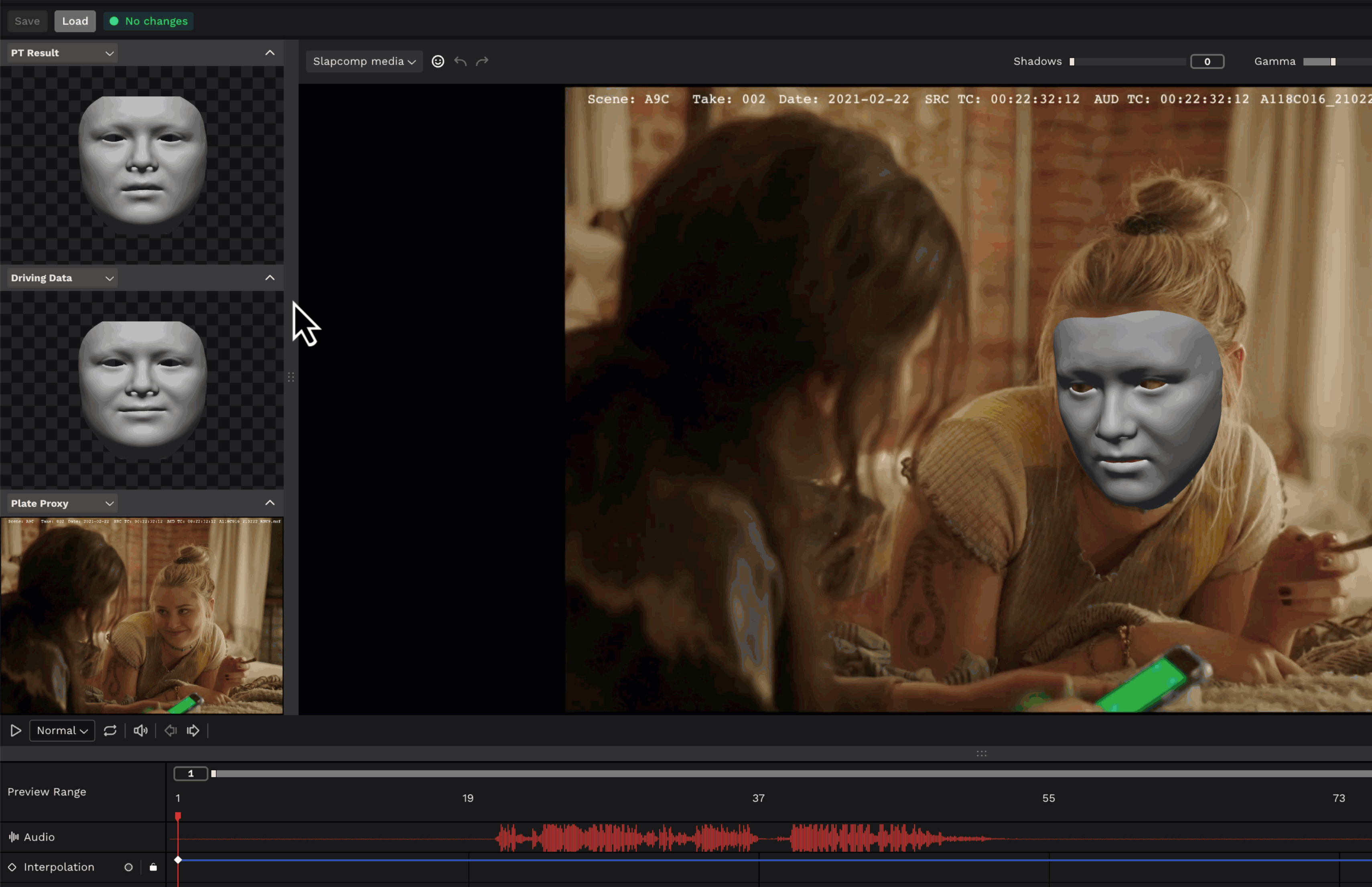Image resolution: width=1372 pixels, height=887 pixels.
Task: Click the smiley face icon near Slapcomp media
Action: pos(438,61)
